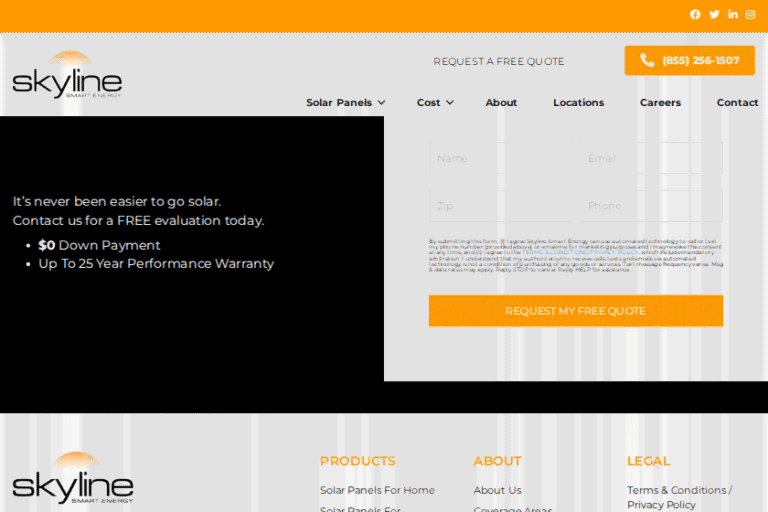
Task: Focus the Name input field
Action: (502, 158)
